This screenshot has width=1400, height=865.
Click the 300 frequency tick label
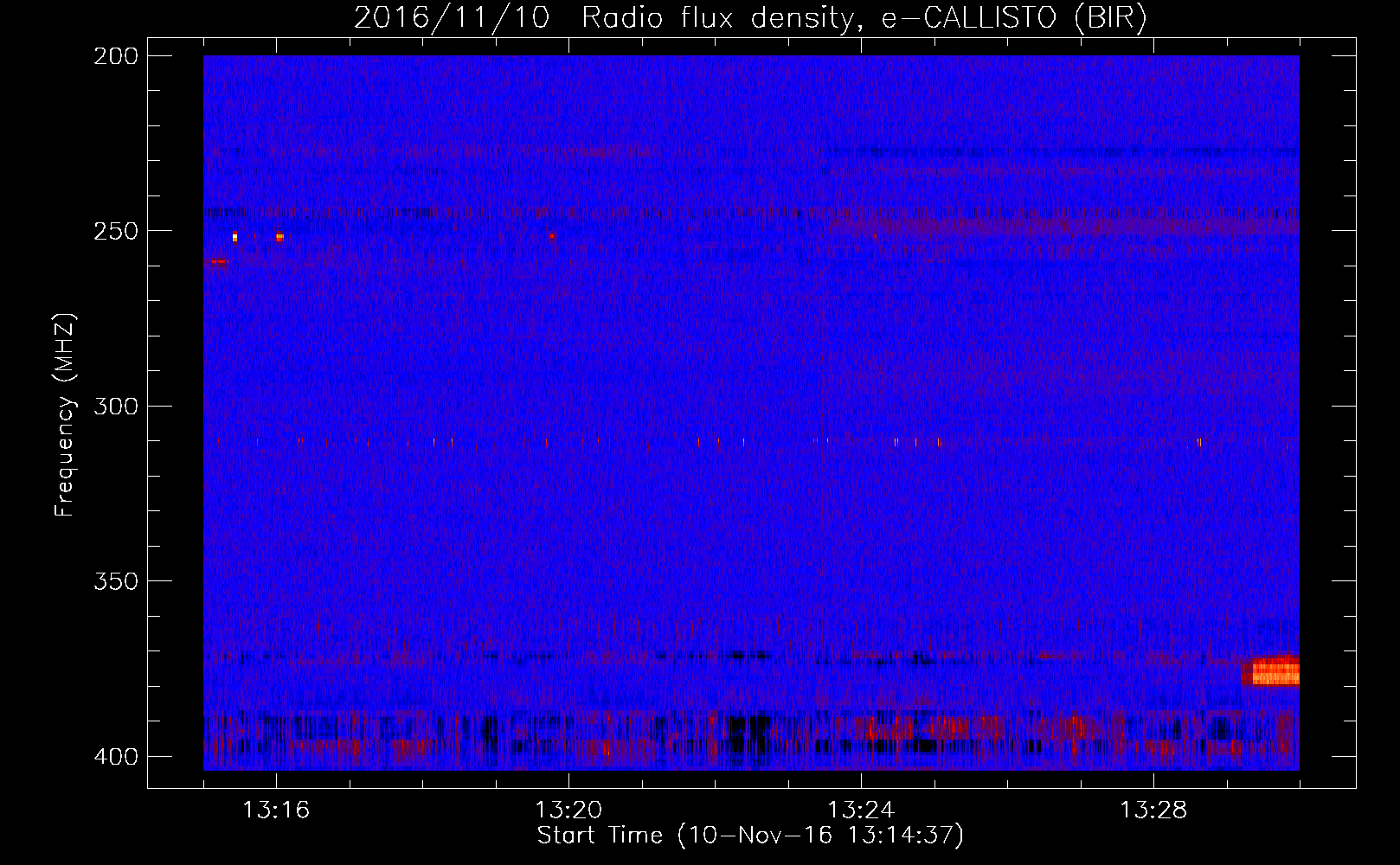click(x=116, y=406)
